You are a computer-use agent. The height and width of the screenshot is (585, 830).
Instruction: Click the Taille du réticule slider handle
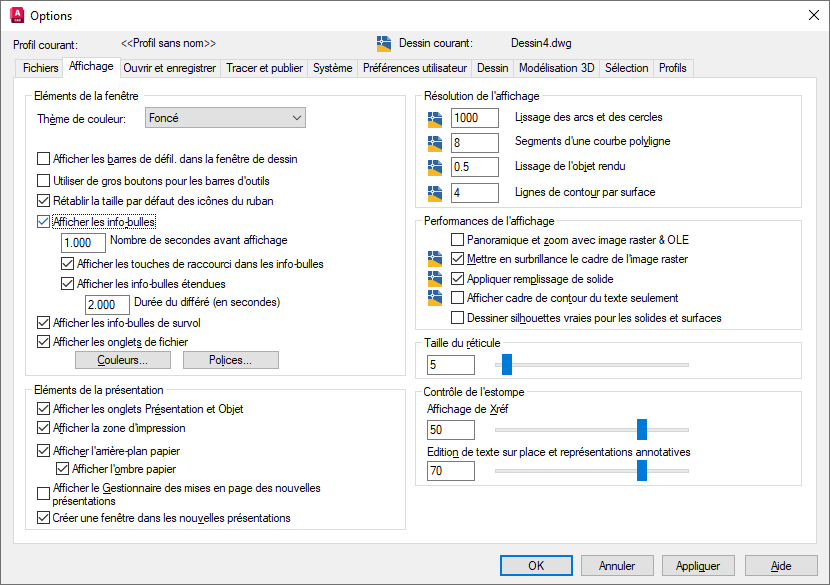coord(506,365)
